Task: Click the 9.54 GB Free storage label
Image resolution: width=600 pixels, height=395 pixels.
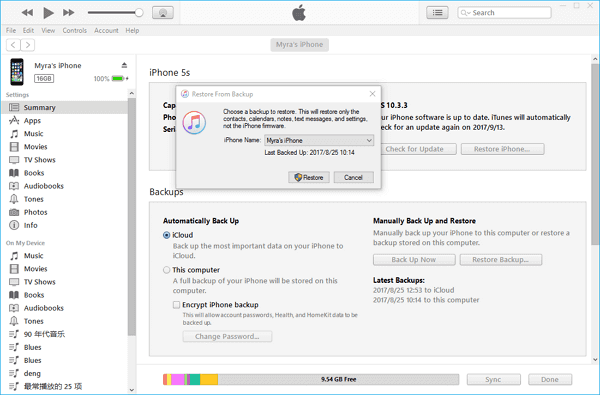Action: (339, 379)
